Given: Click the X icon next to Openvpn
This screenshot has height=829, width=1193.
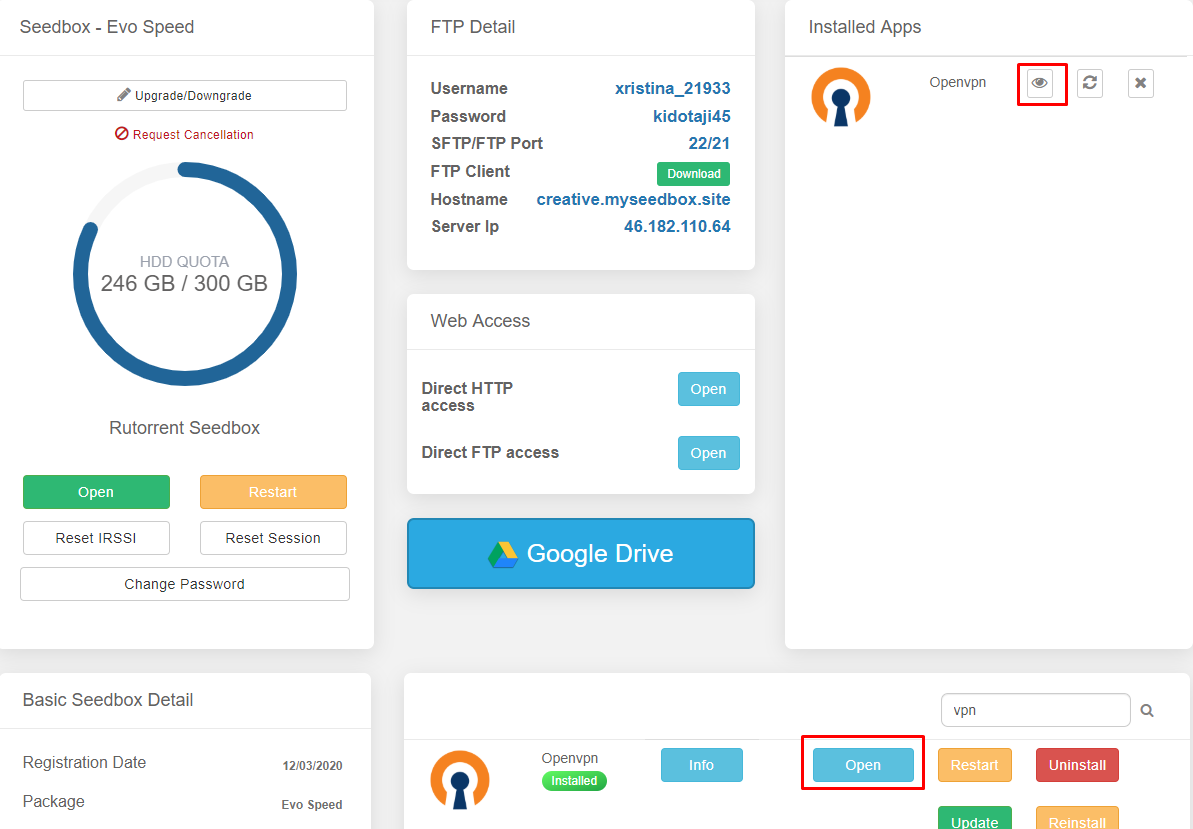Looking at the screenshot, I should click(1140, 83).
